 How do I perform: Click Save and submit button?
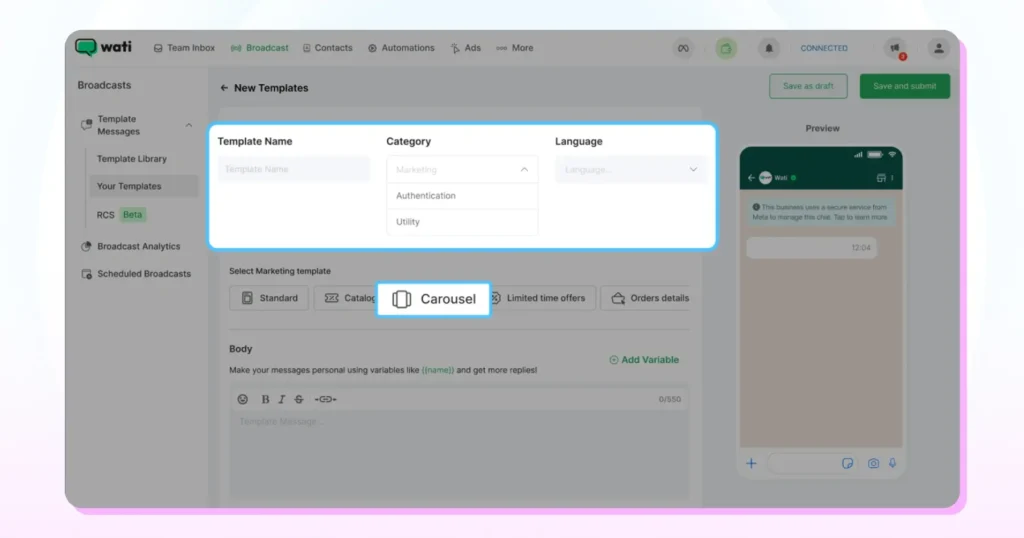(904, 86)
